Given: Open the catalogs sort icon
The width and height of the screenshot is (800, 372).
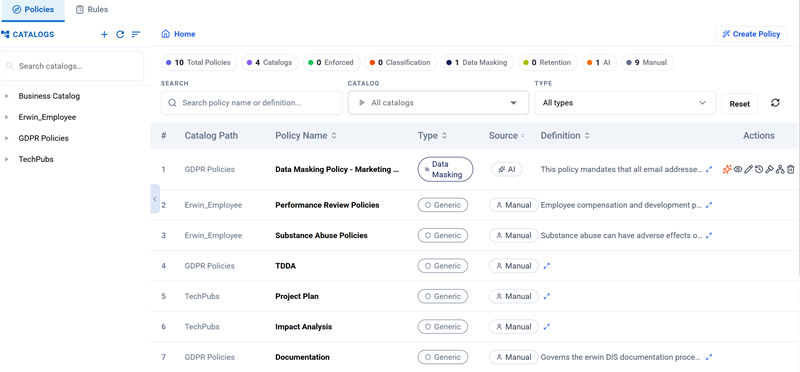Looking at the screenshot, I should click(136, 34).
